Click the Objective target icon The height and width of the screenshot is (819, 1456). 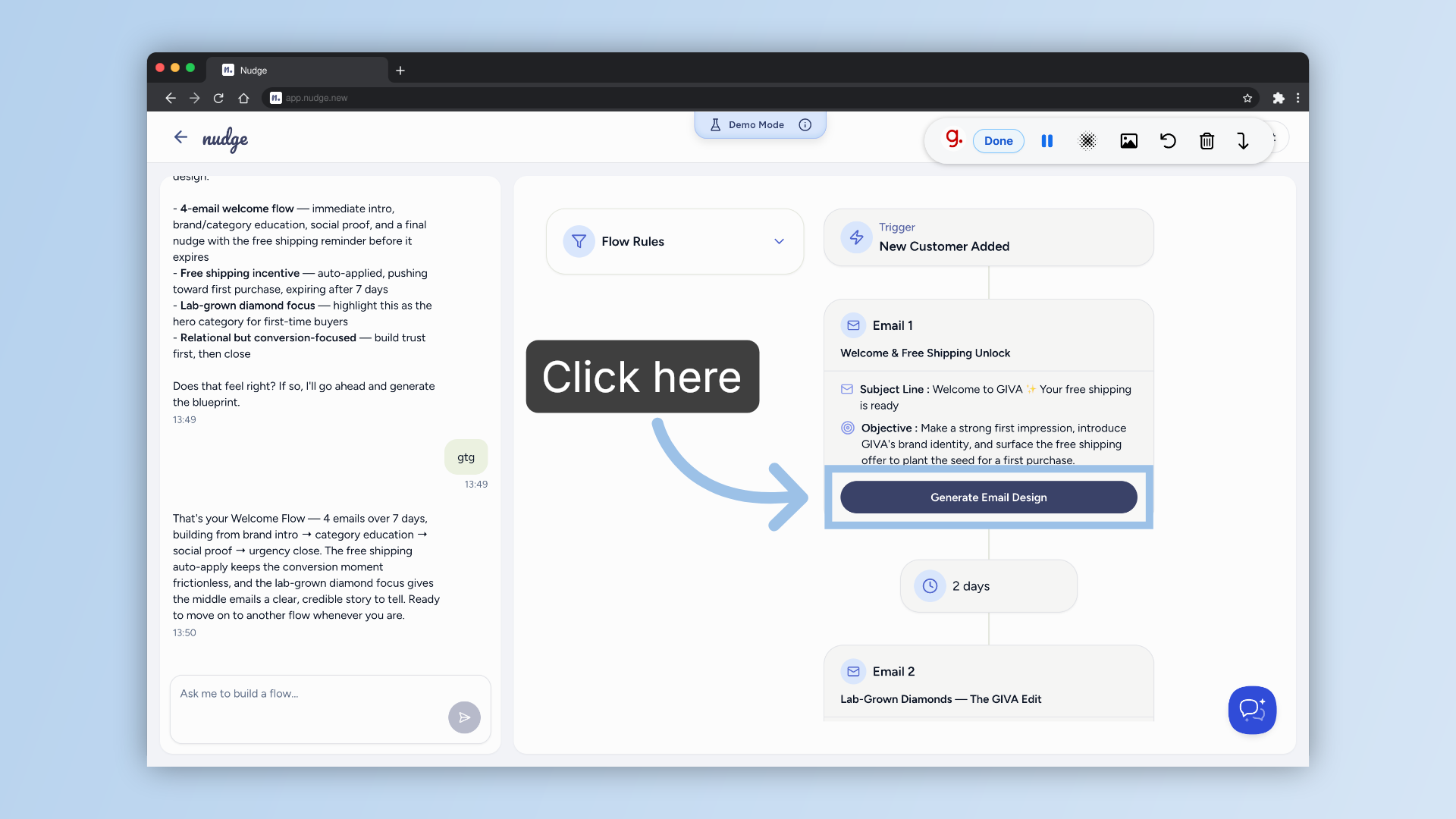coord(848,428)
